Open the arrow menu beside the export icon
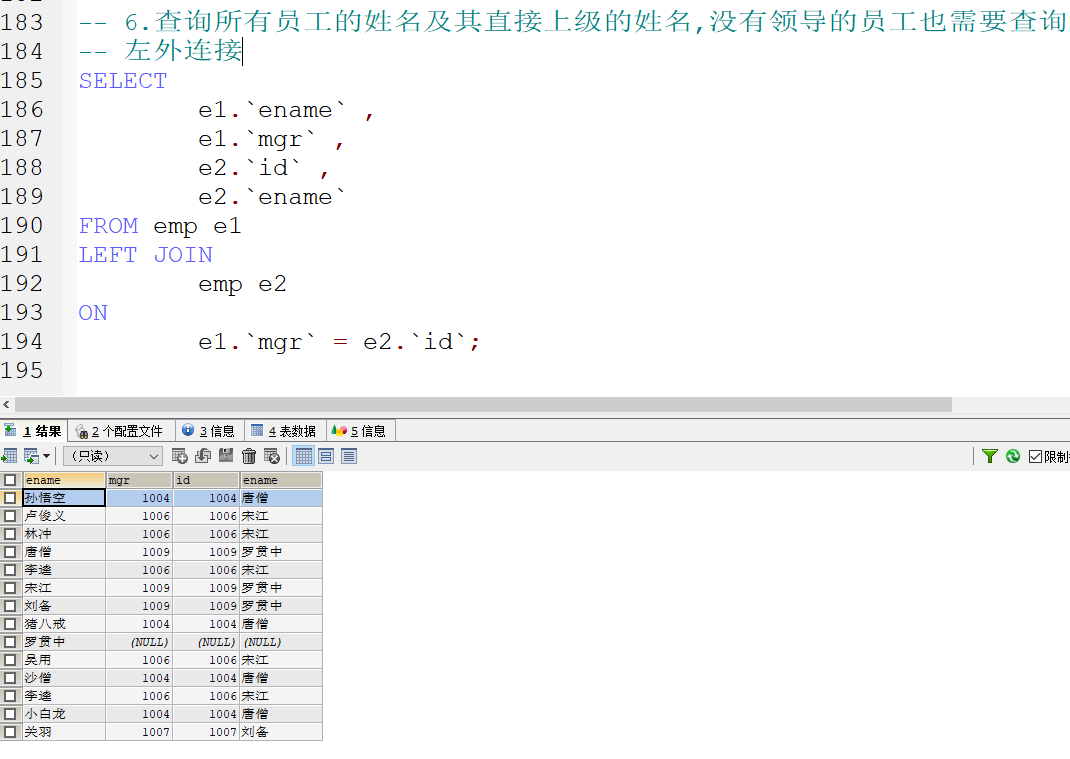The image size is (1070, 759). [45, 456]
